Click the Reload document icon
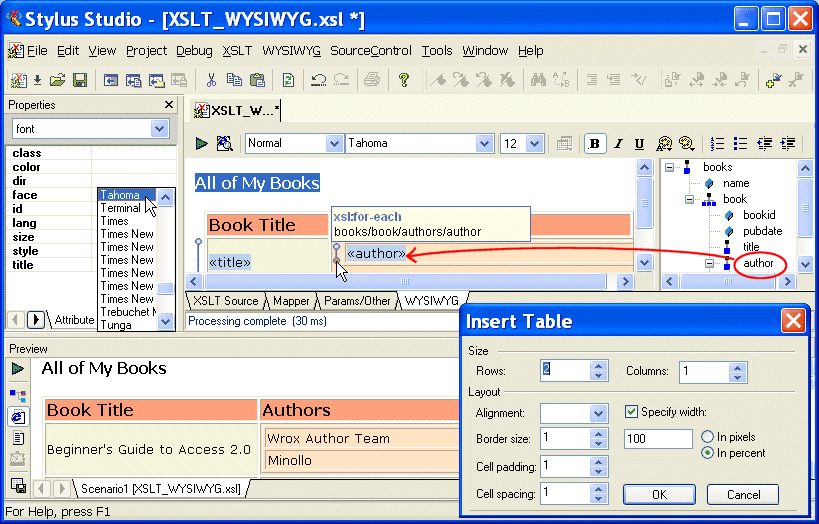This screenshot has width=819, height=524. tap(288, 80)
